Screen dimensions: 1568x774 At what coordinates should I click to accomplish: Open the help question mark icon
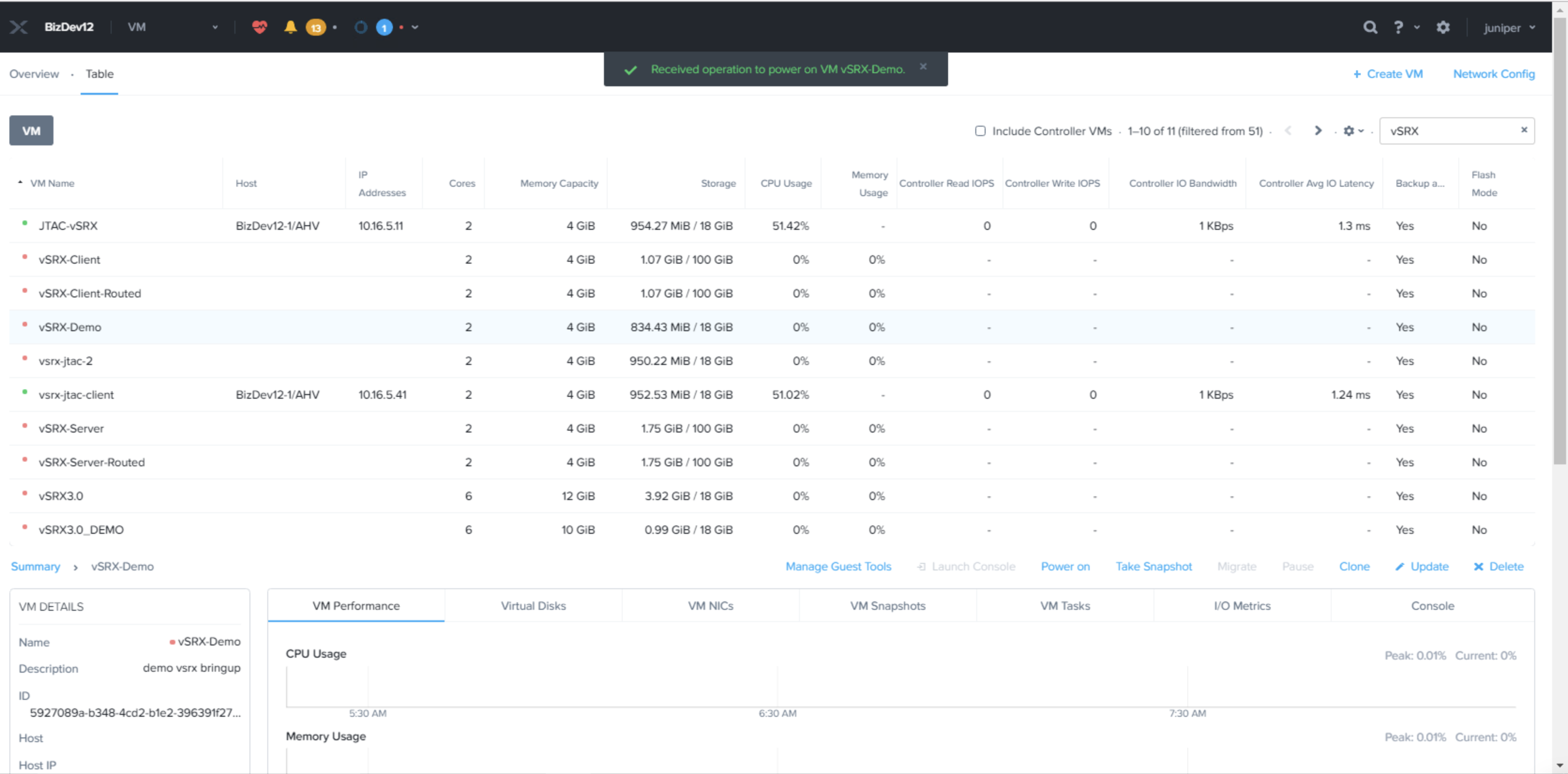pyautogui.click(x=1398, y=27)
